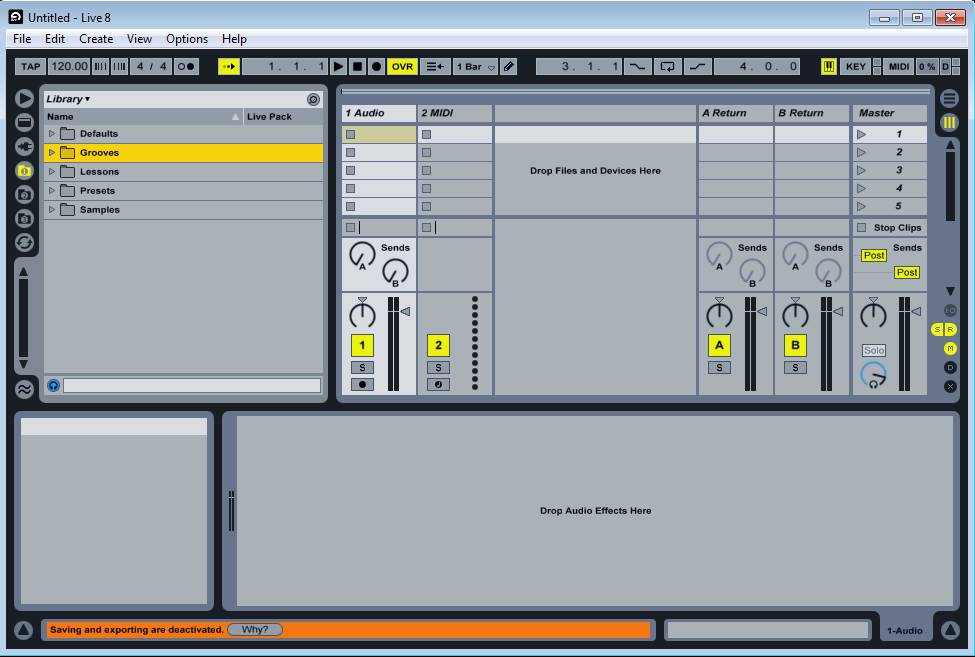Viewport: 975px width, 657px height.
Task: Open the Options menu
Action: click(187, 39)
